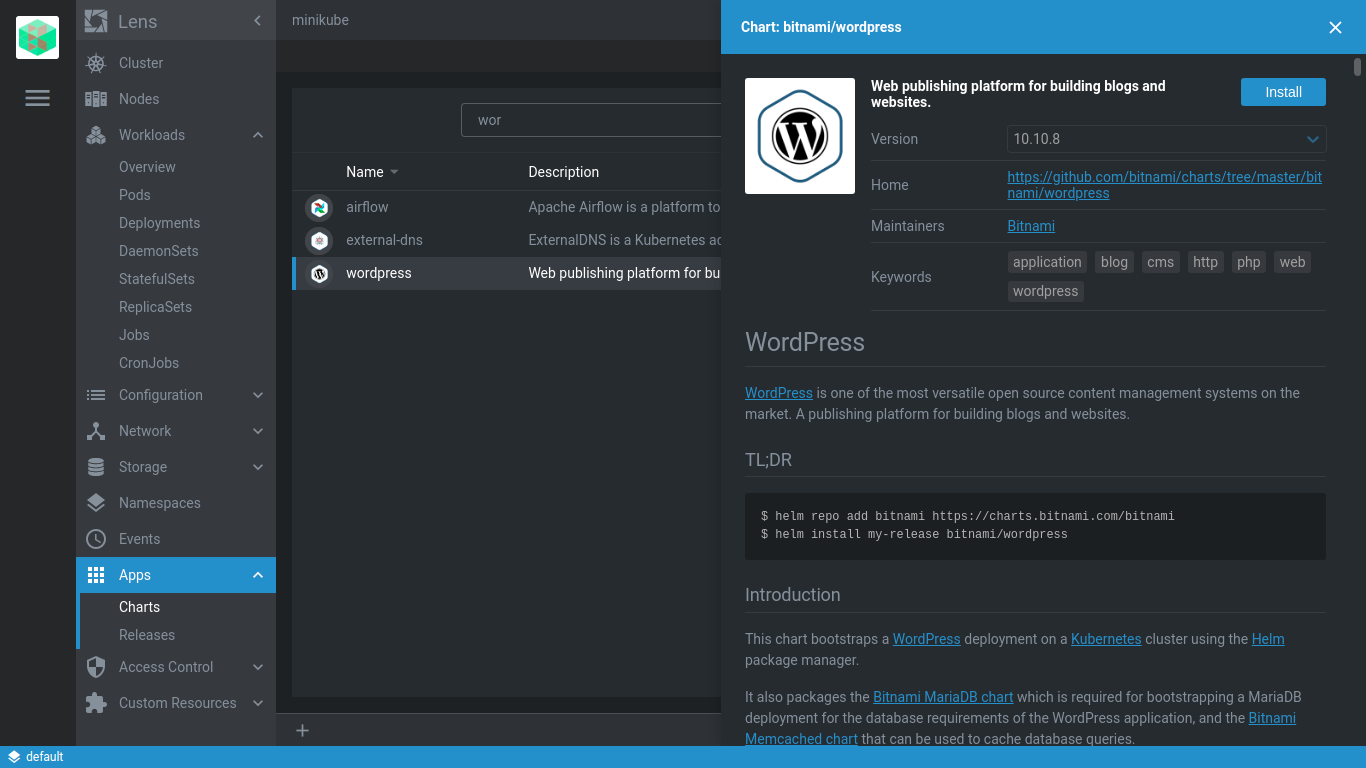Collapse the sidebar with the left chevron
Viewport: 1366px width, 768px height.
coord(257,21)
